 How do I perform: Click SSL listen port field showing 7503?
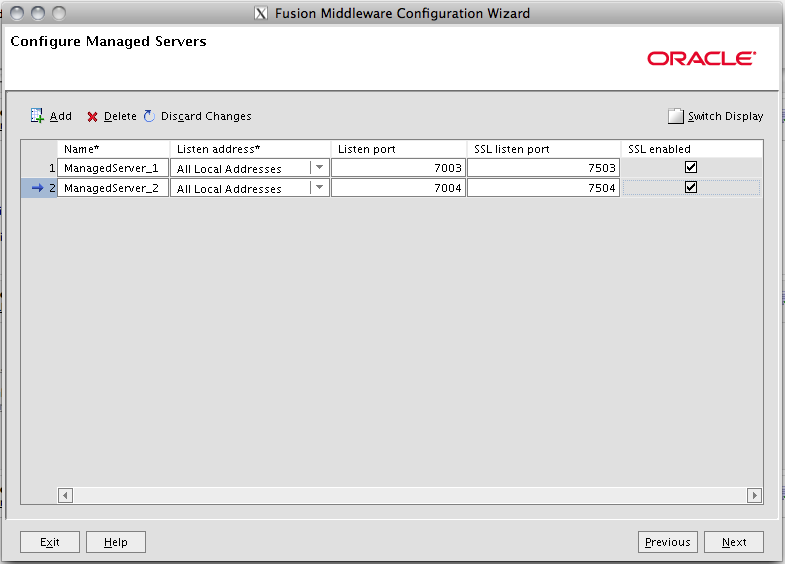click(x=544, y=168)
